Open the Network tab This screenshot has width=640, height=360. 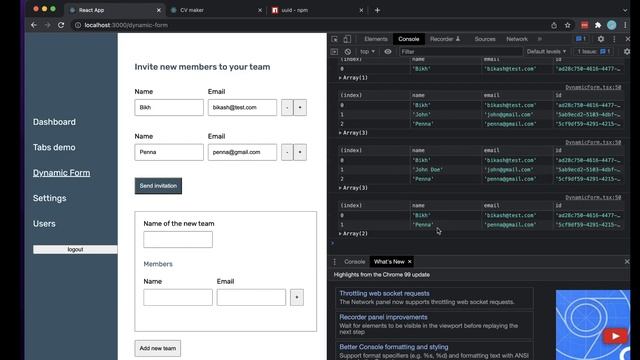[x=517, y=39]
